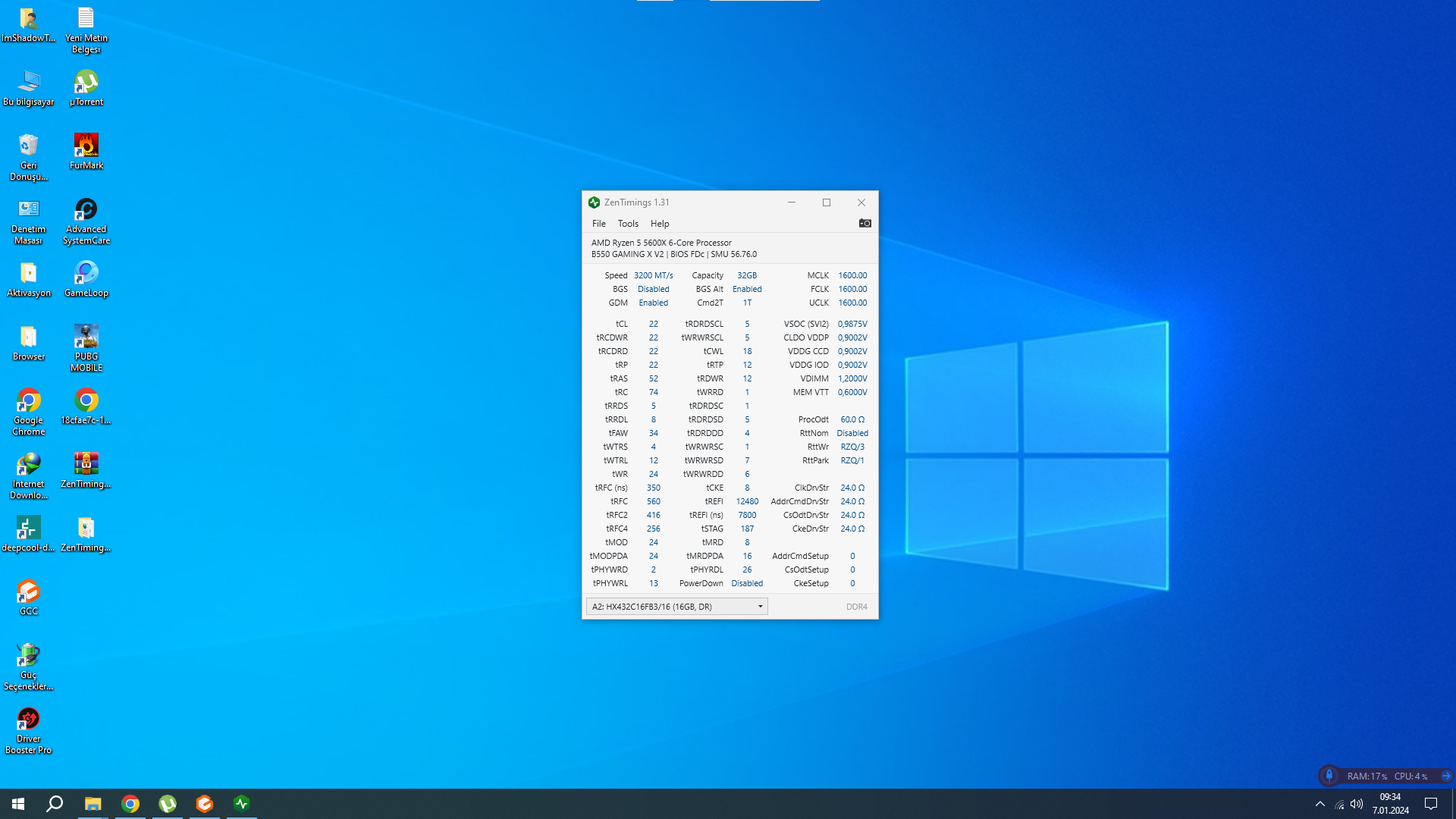Switch to ZenTimings in the taskbar
Image resolution: width=1456 pixels, height=819 pixels.
tap(242, 804)
